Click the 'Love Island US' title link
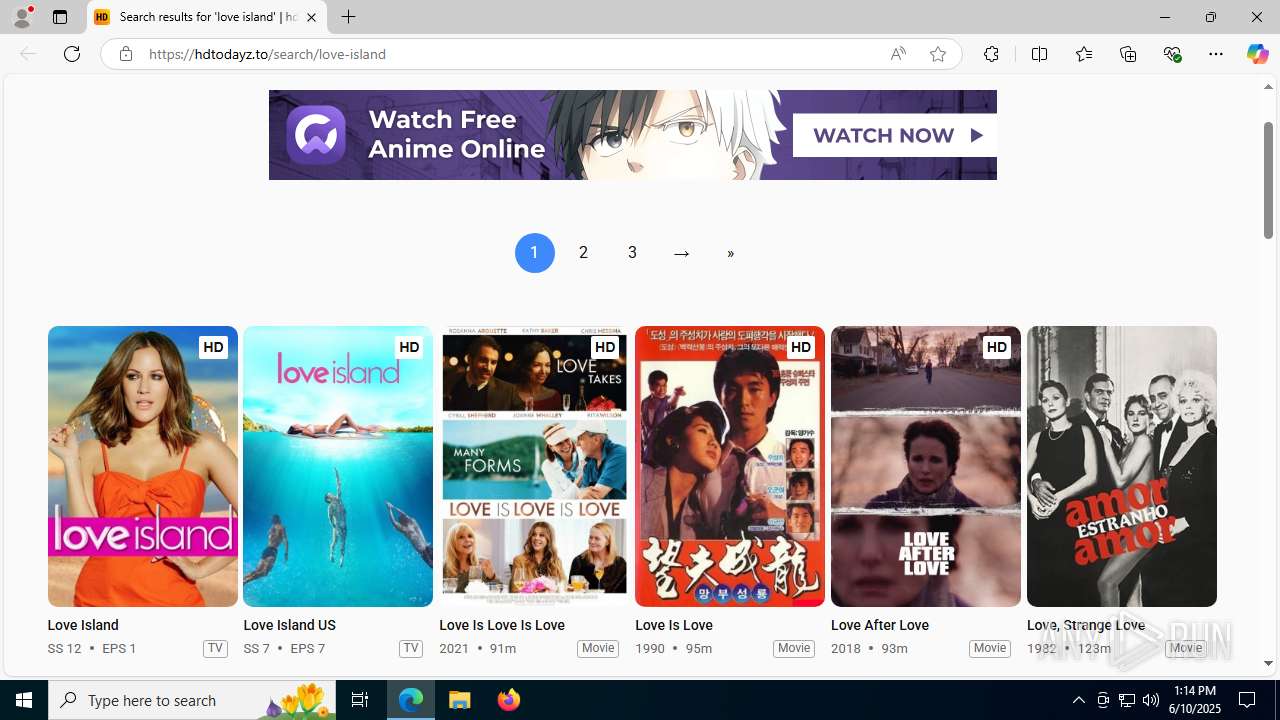The width and height of the screenshot is (1280, 720). tap(289, 625)
